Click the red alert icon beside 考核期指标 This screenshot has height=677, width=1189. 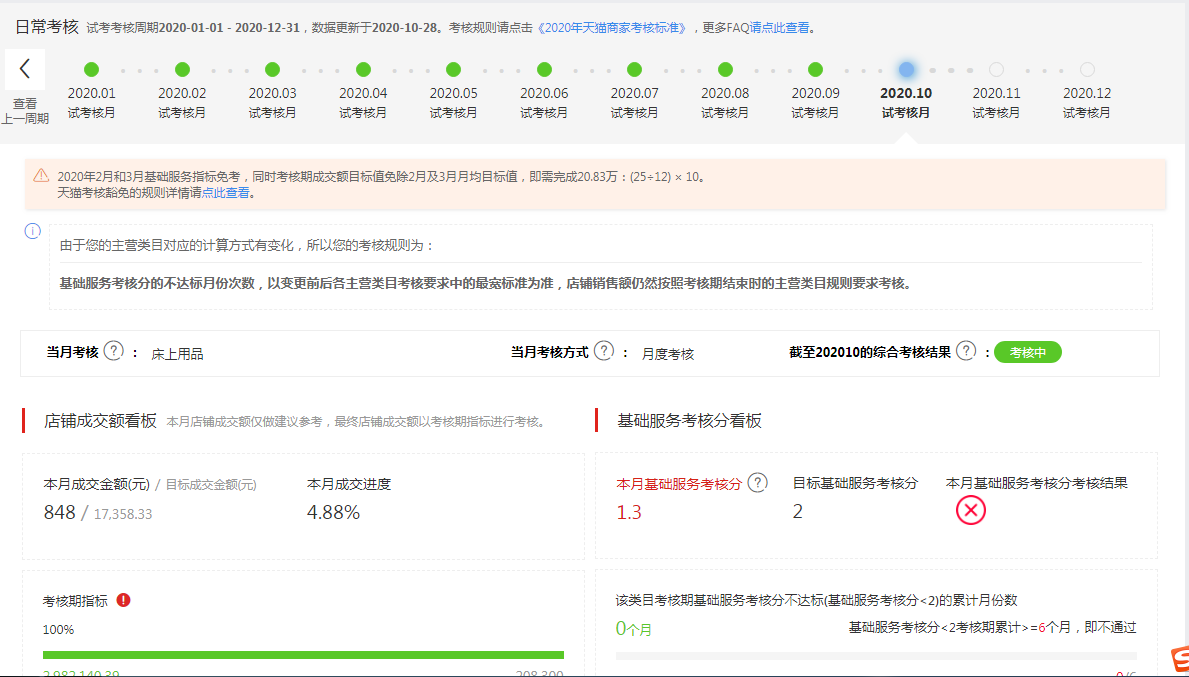pos(124,600)
